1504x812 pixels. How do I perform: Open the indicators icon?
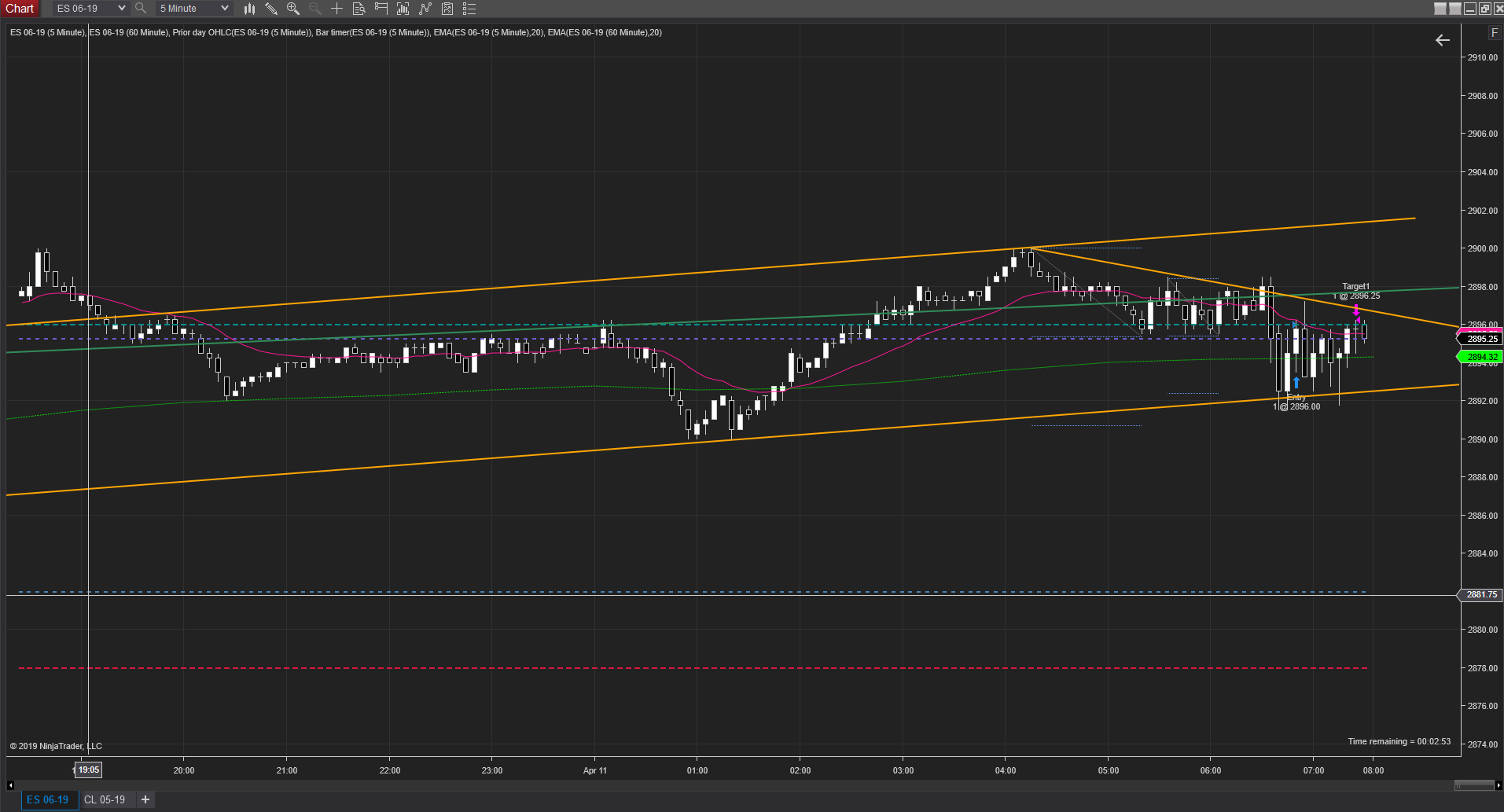[x=425, y=9]
